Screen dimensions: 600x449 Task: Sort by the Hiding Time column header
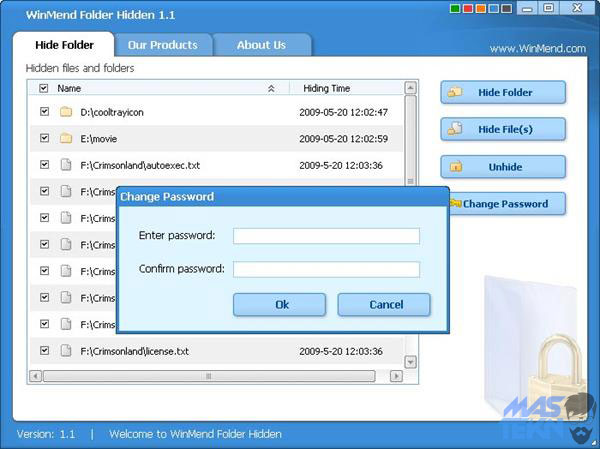coord(326,88)
